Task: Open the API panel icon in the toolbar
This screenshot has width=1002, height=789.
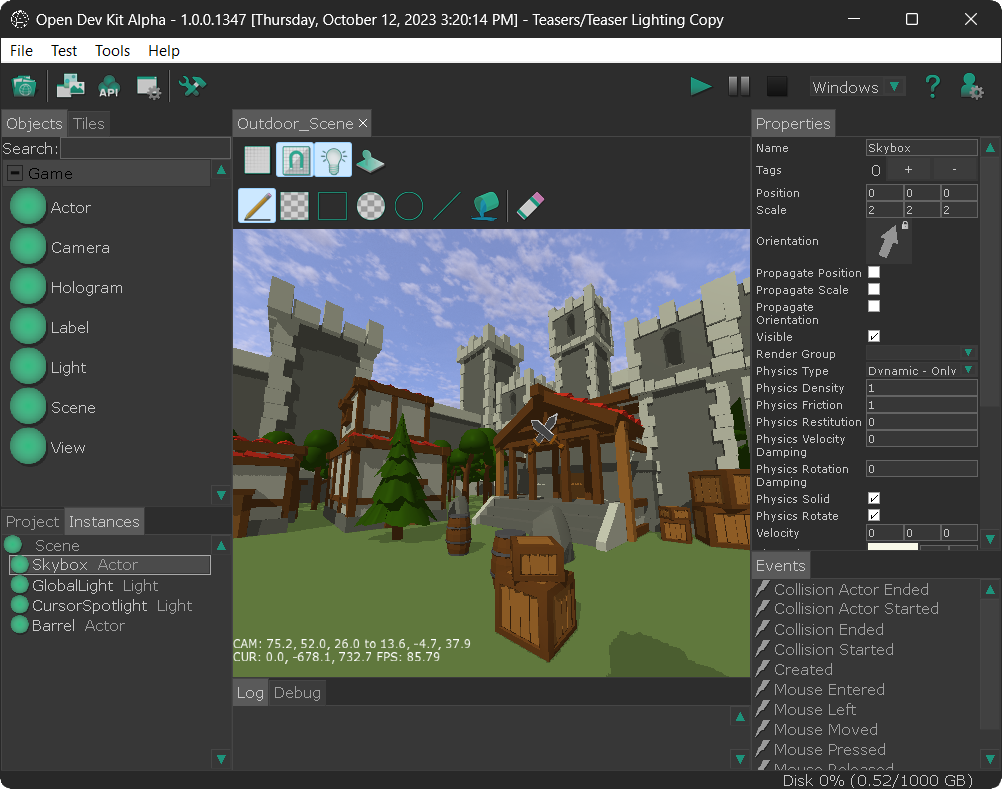Action: (x=107, y=86)
